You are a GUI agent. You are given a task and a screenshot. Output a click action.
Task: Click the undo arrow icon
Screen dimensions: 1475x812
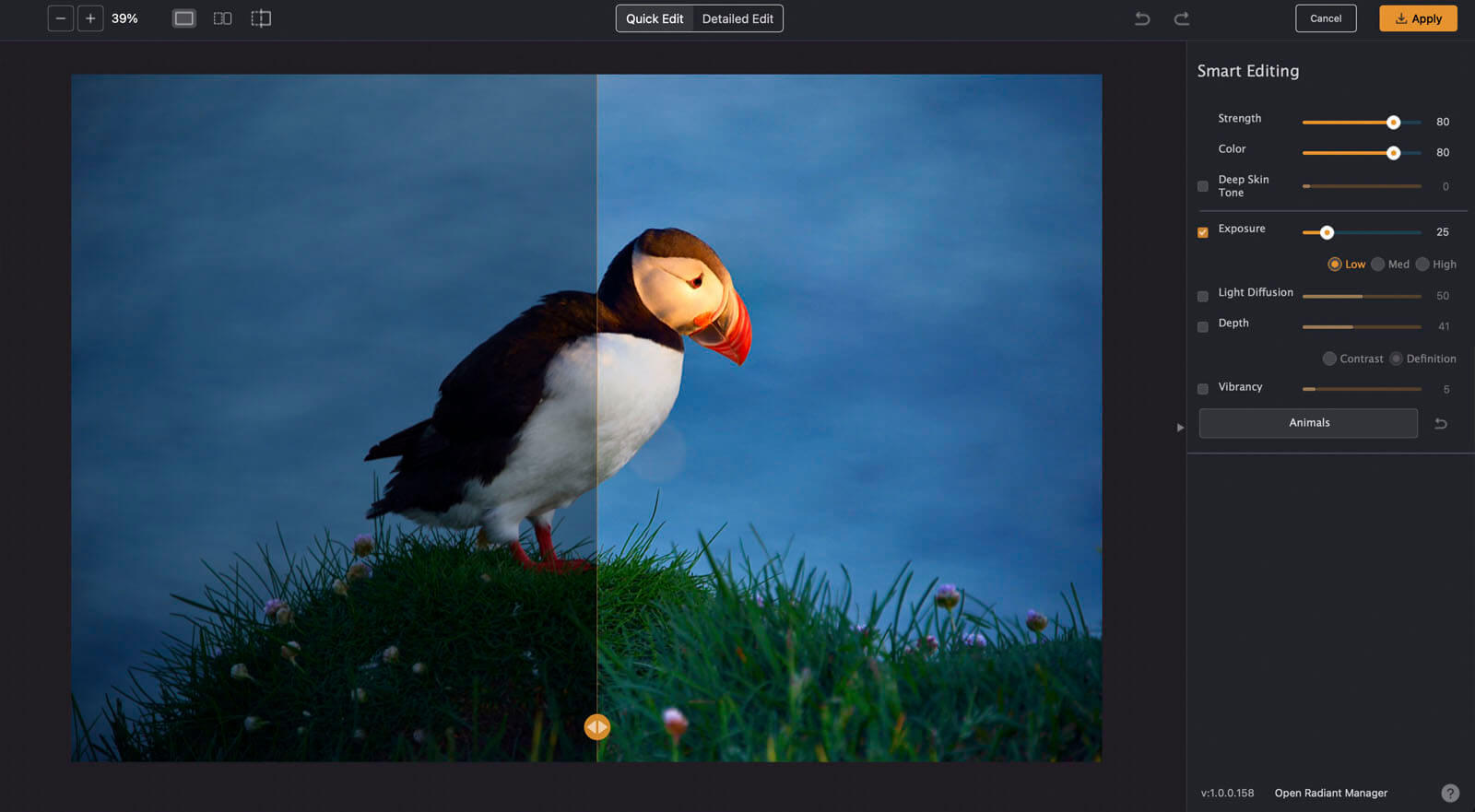click(1142, 18)
